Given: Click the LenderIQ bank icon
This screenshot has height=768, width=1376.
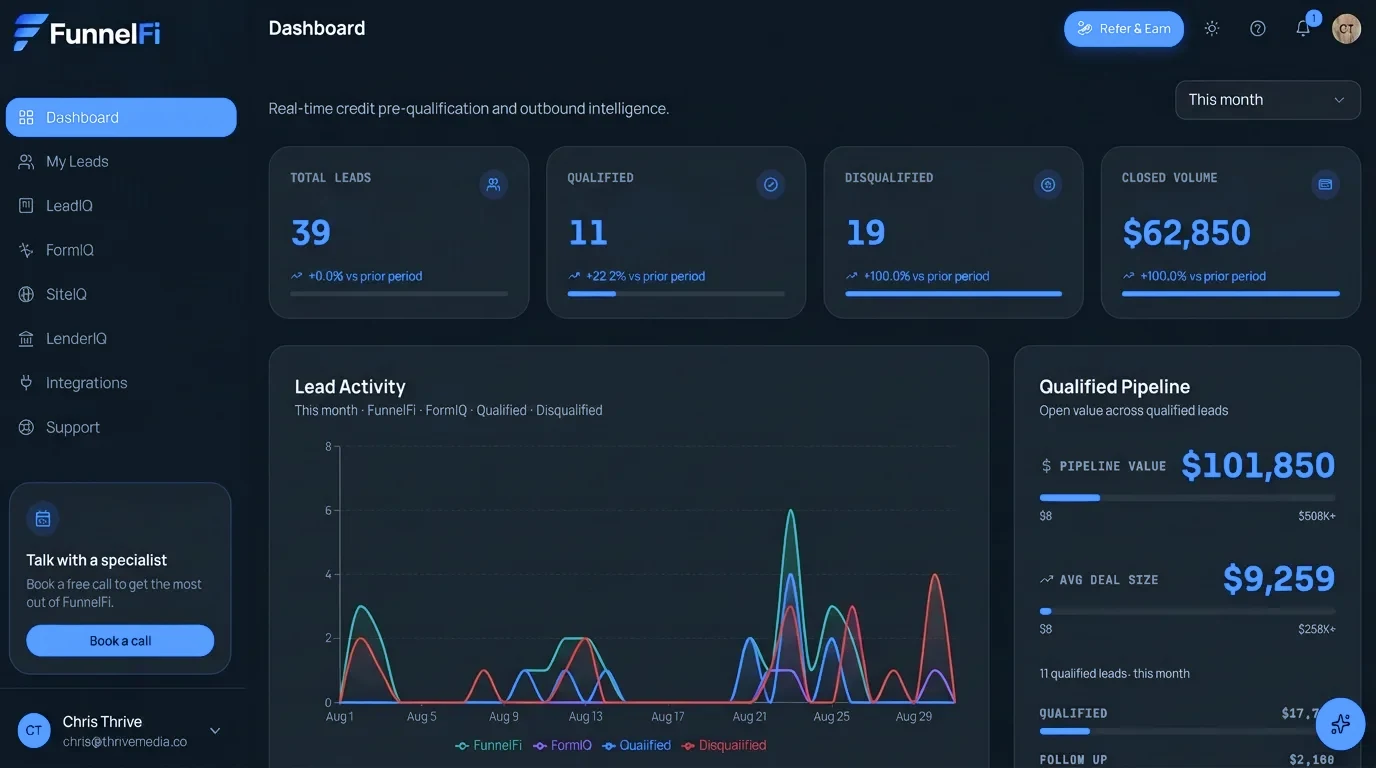Looking at the screenshot, I should [26, 339].
